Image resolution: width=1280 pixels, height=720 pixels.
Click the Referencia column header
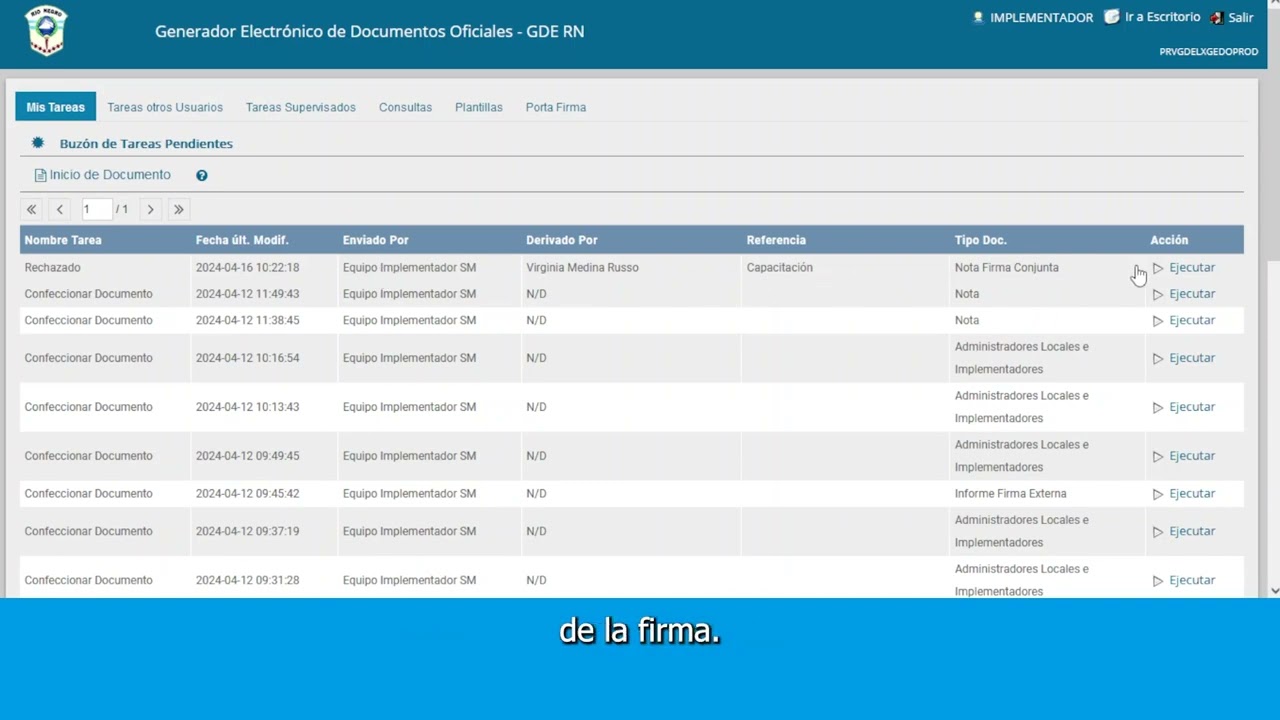[776, 240]
